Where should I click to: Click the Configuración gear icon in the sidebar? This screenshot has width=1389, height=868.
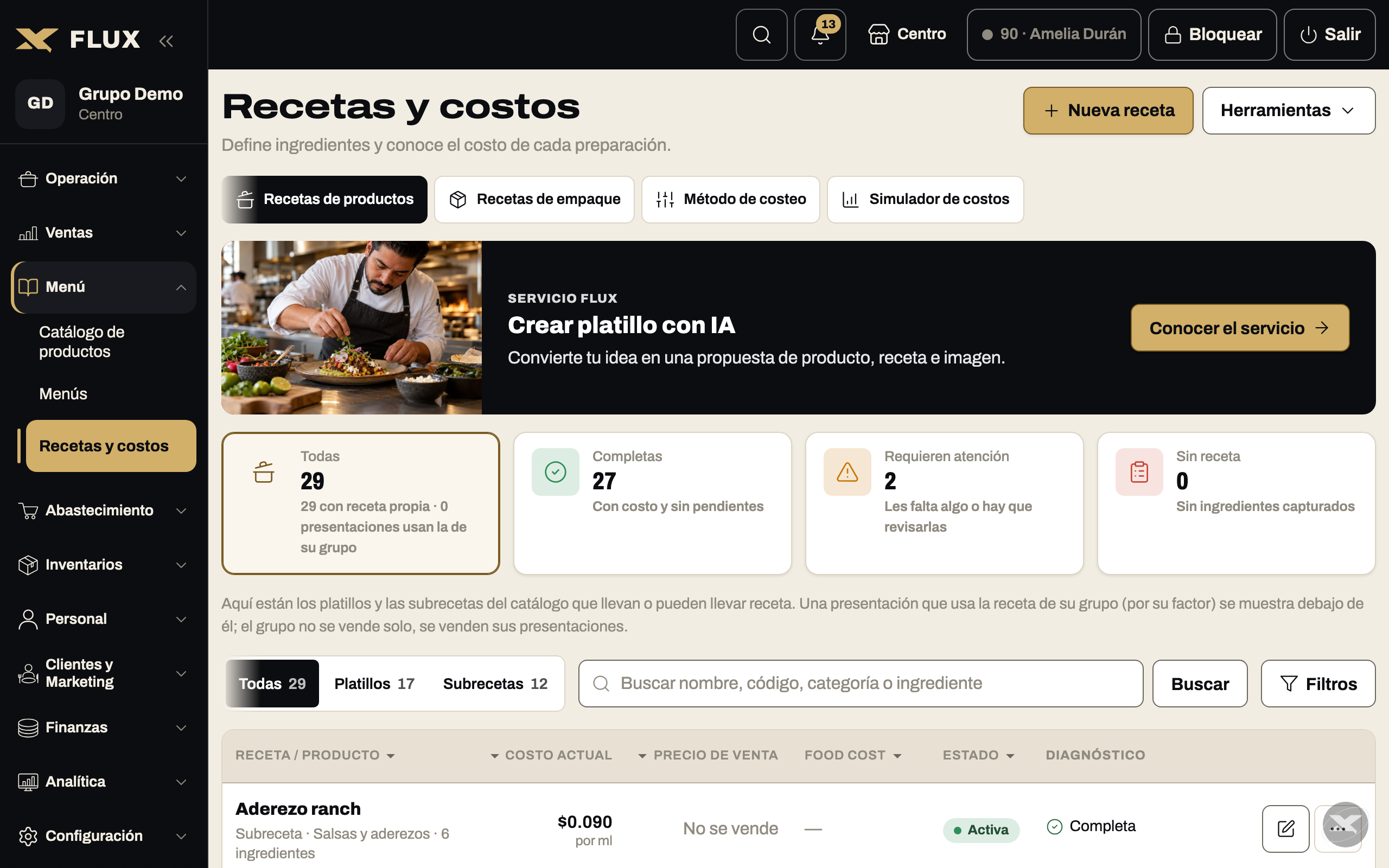click(x=28, y=837)
